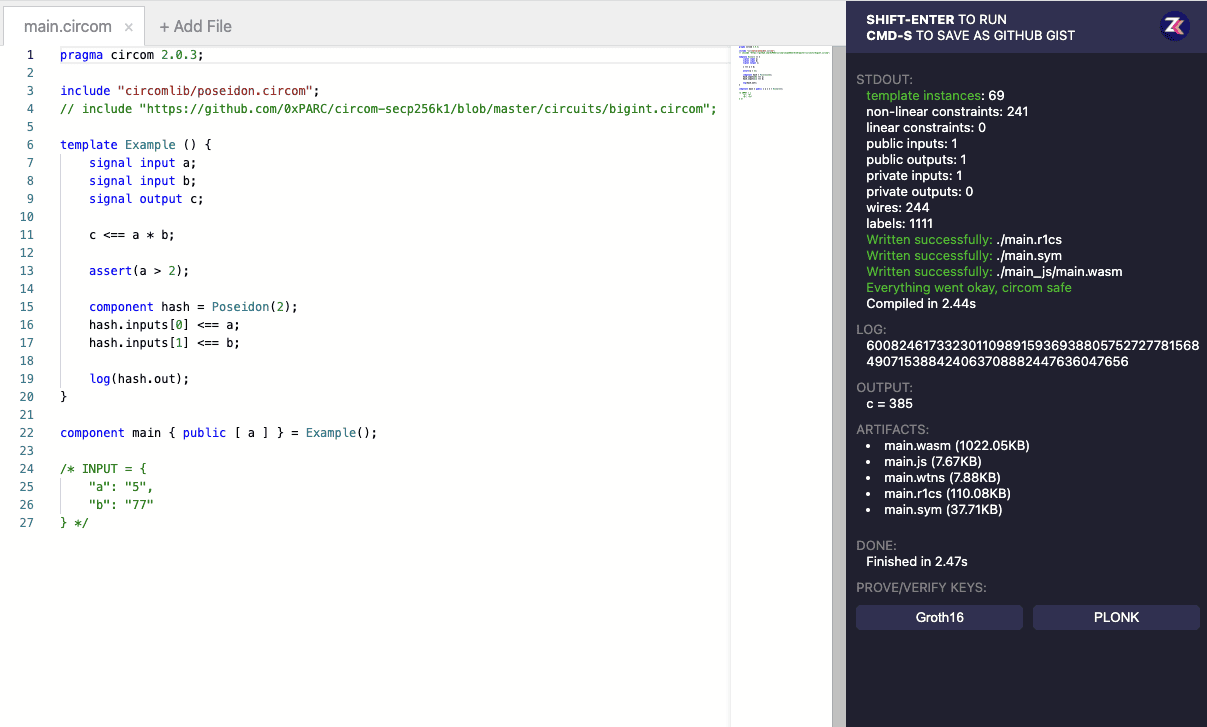Click the Poseidon(2) component line
Image resolution: width=1207 pixels, height=727 pixels.
[x=194, y=307]
